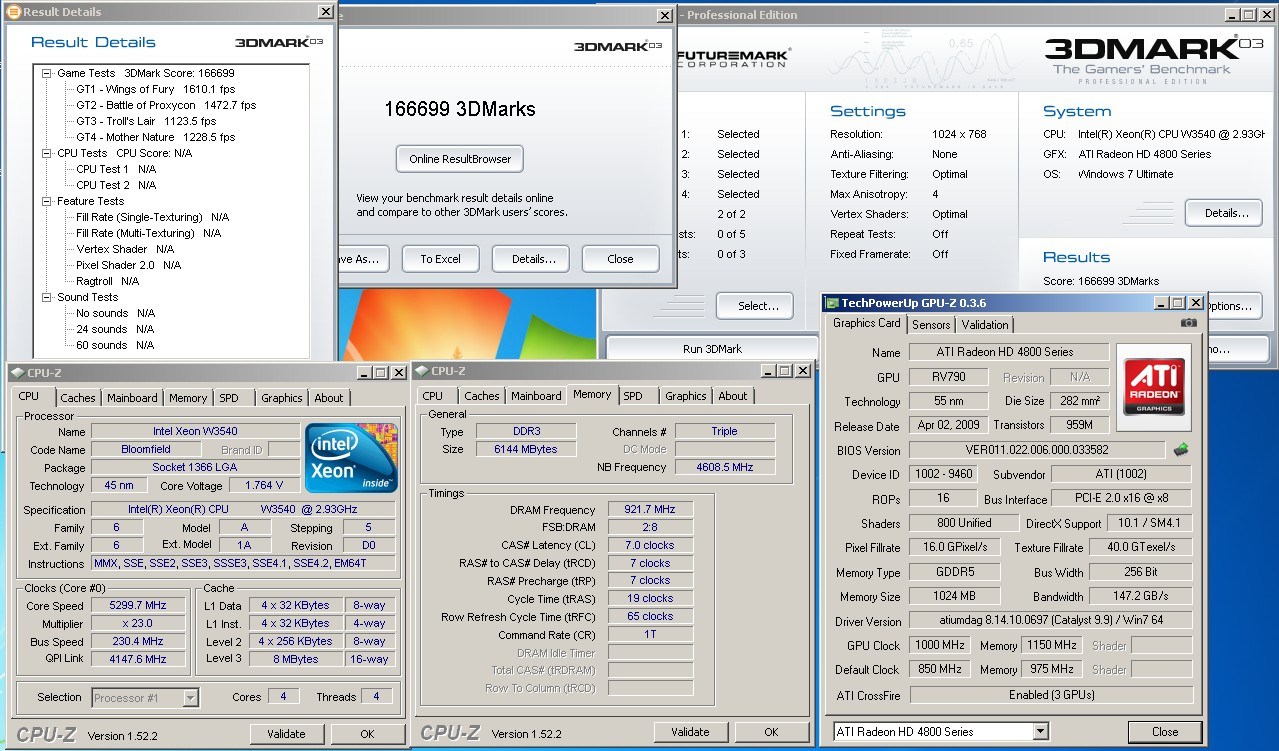Open the Processor #1 selection dropdown
Viewport: 1279px width, 751px height.
tap(190, 698)
